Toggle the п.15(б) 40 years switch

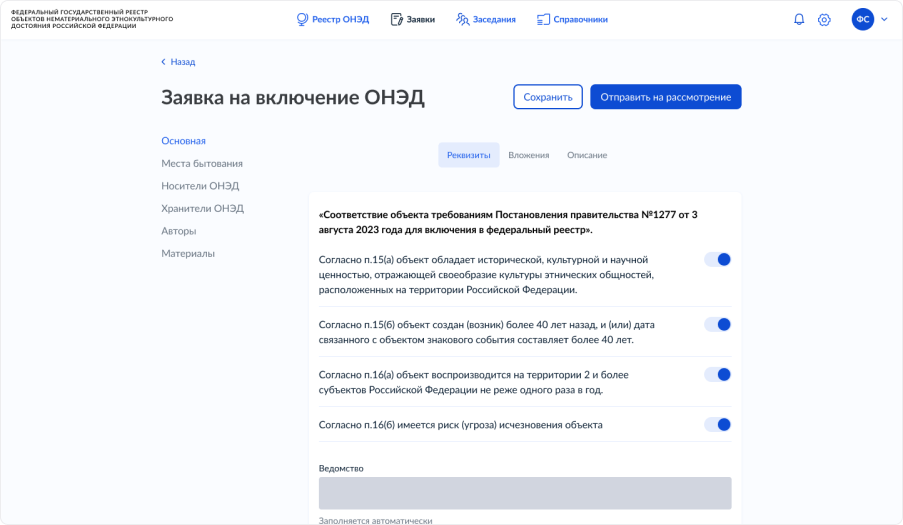coord(718,325)
